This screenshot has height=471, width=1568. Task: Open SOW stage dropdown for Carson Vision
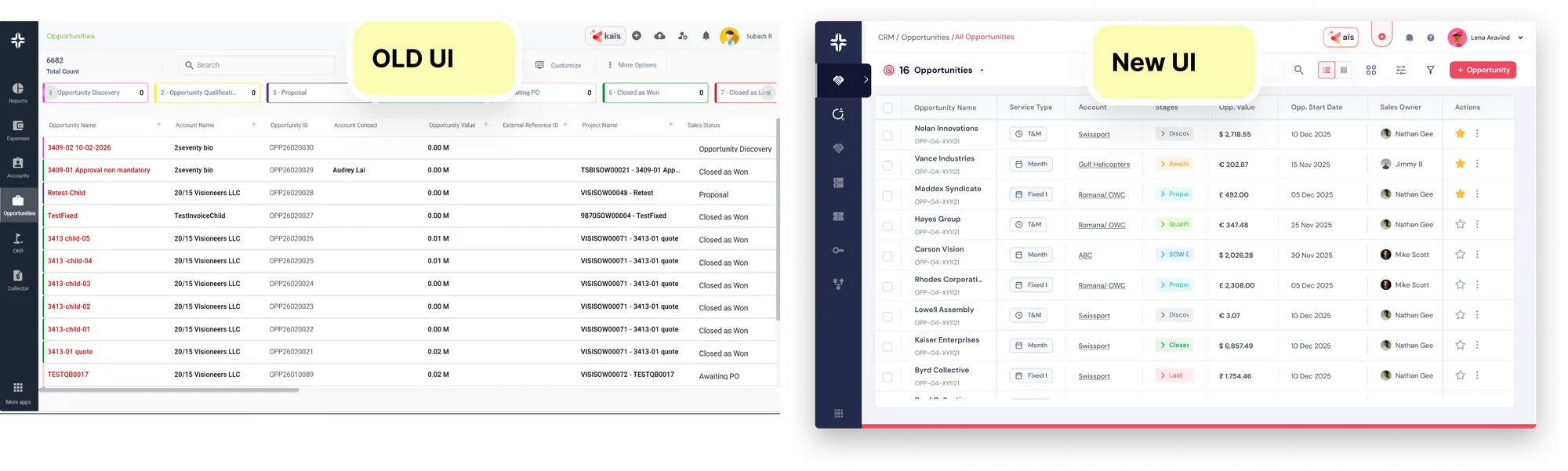[1174, 255]
